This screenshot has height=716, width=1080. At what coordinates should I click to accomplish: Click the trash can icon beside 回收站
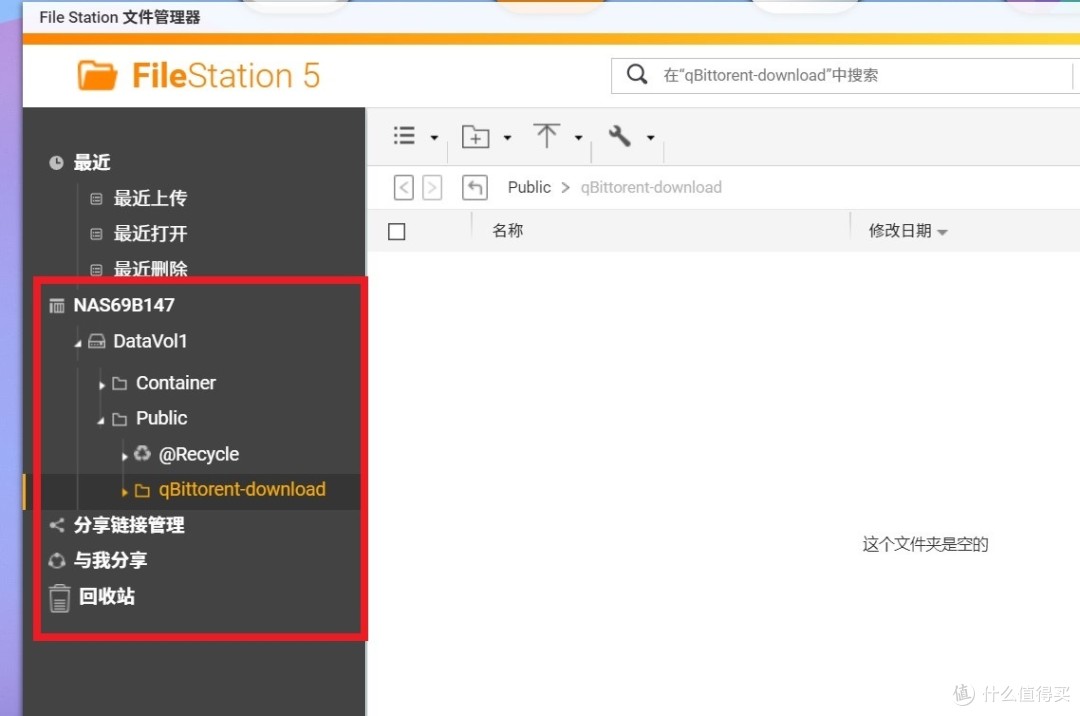coord(59,598)
